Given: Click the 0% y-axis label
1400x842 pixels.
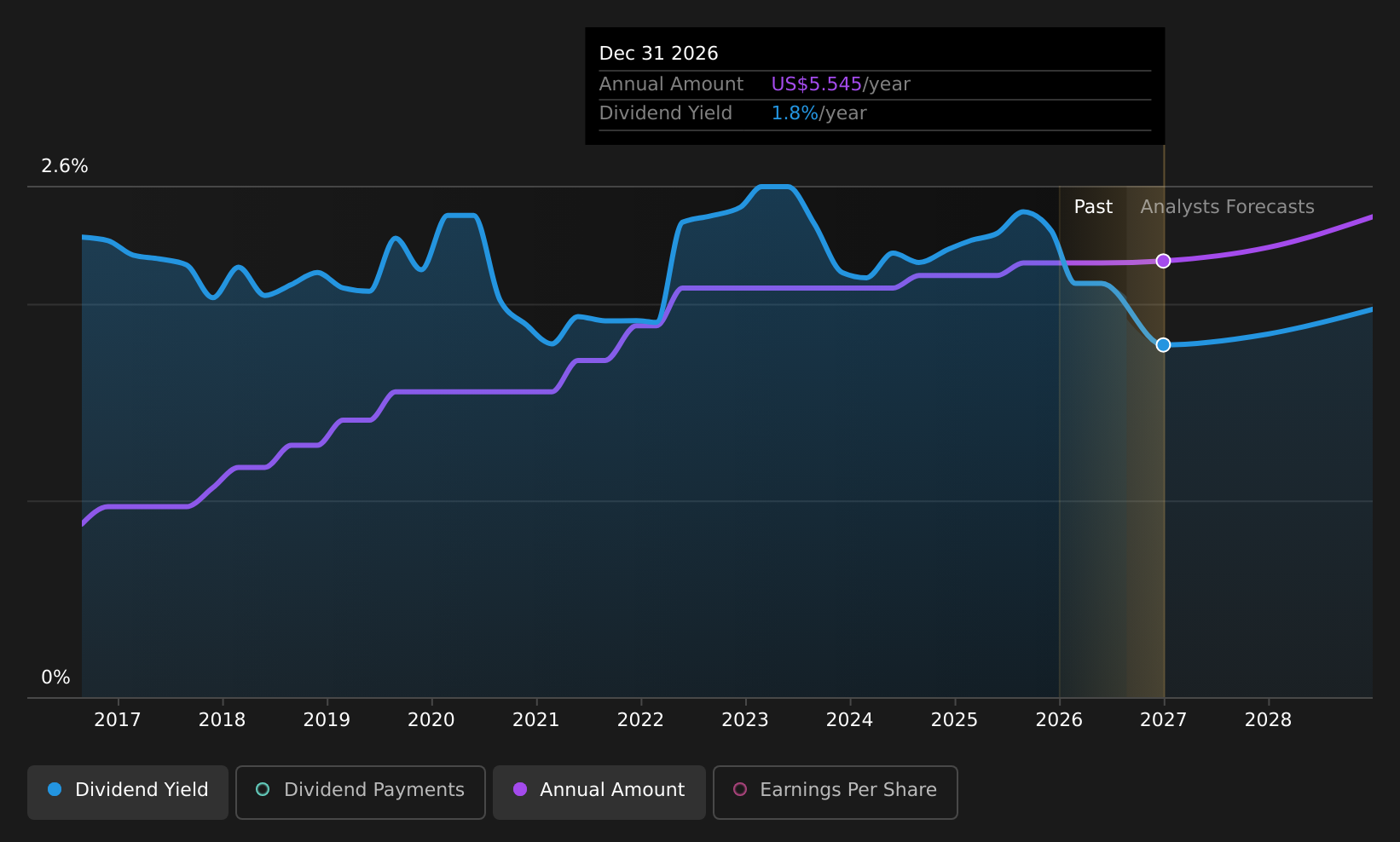Looking at the screenshot, I should pos(56,678).
